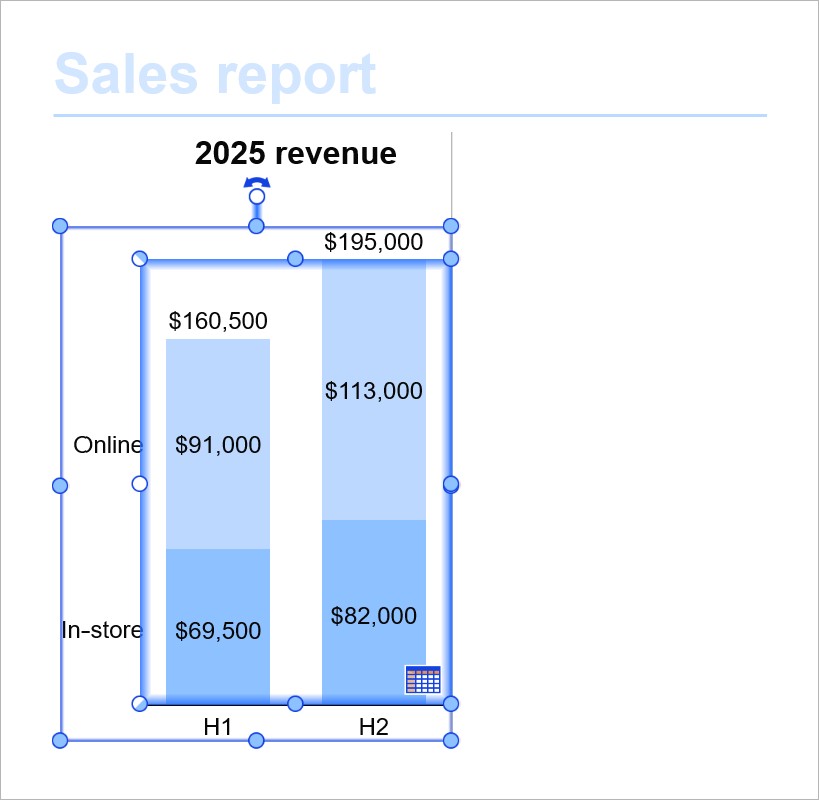Select plot area top-center resize handle

(x=295, y=259)
